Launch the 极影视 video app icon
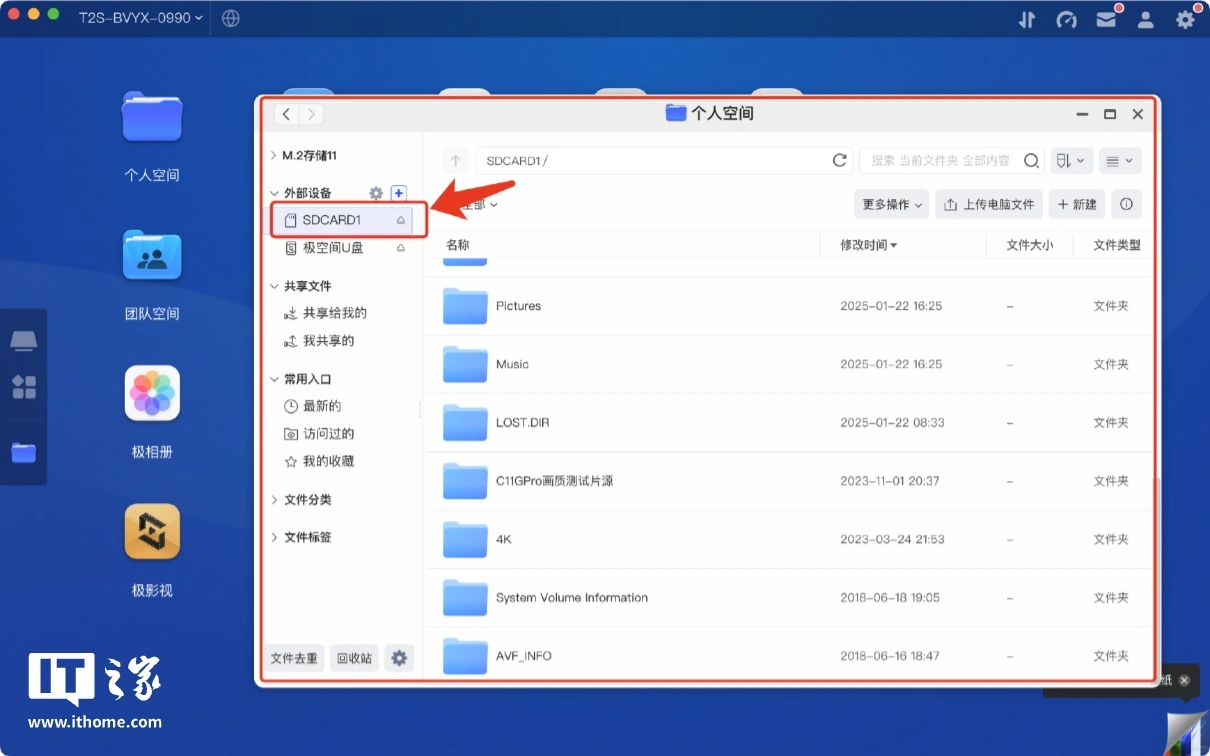This screenshot has height=756, width=1210. pyautogui.click(x=152, y=532)
